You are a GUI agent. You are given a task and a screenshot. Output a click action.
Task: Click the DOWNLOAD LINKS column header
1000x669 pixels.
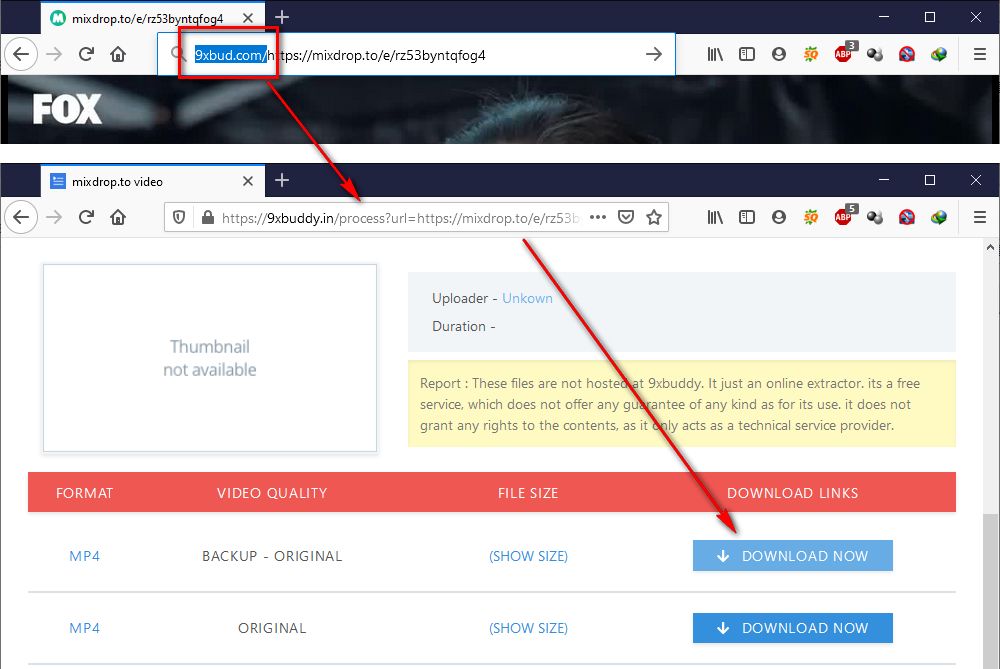[x=793, y=493]
